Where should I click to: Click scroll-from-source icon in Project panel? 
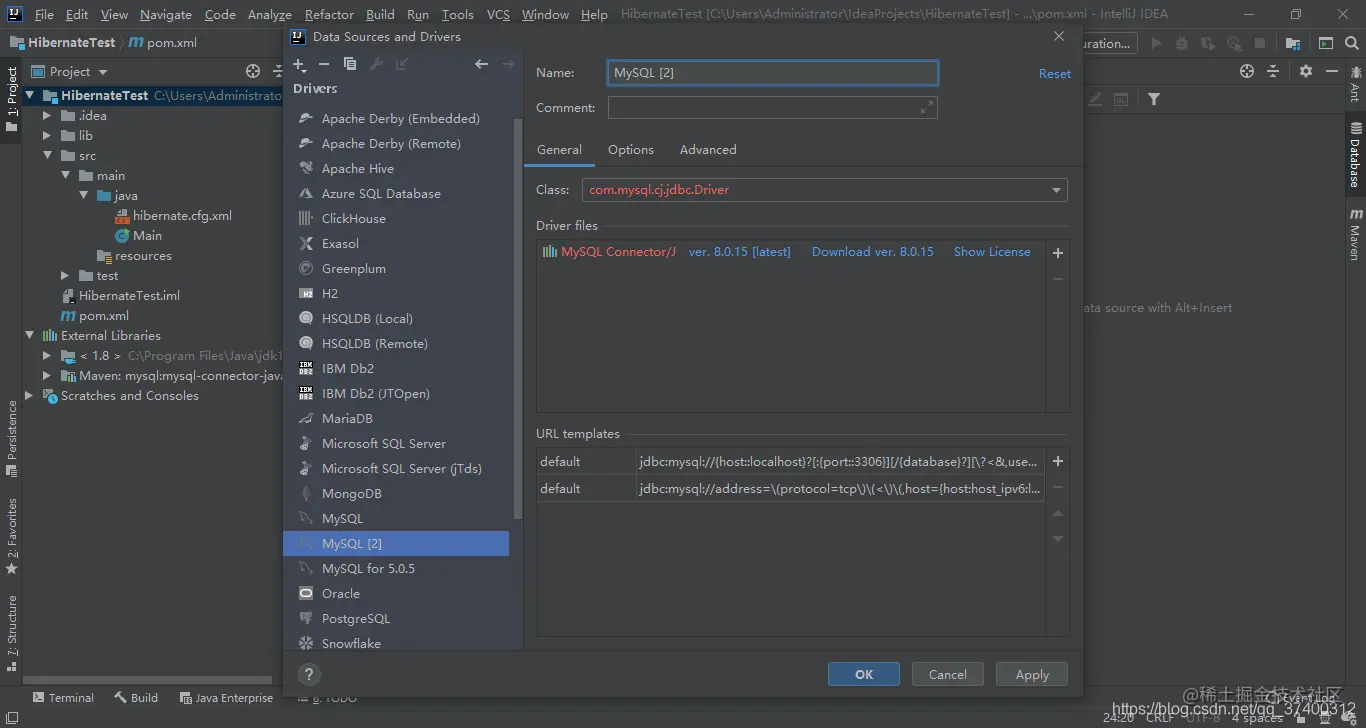253,71
